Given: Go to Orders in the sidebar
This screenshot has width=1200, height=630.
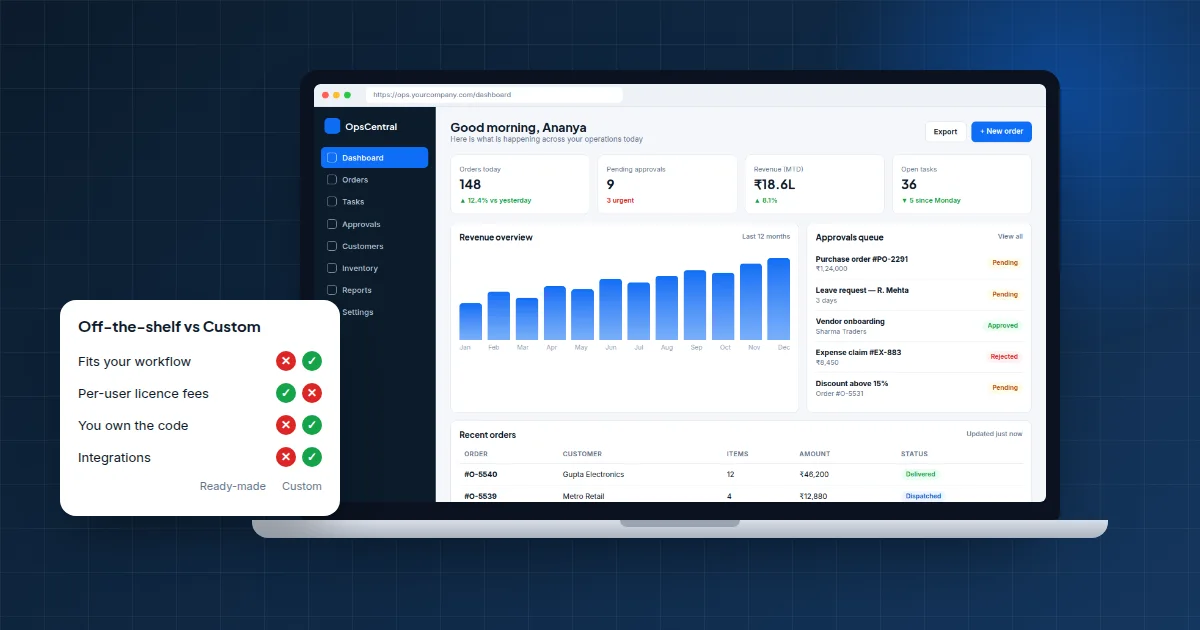Looking at the screenshot, I should [x=374, y=180].
